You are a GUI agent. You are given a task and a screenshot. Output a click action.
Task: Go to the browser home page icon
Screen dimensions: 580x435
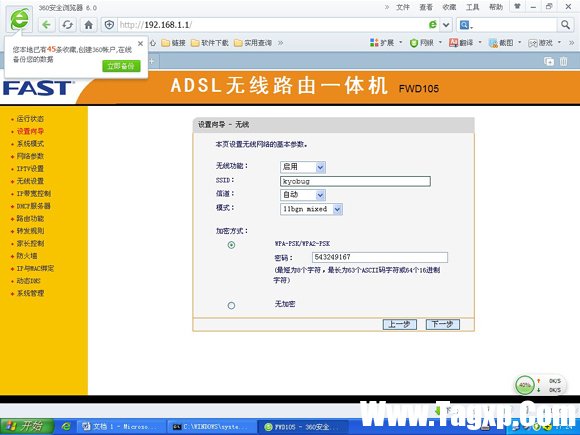(88, 25)
